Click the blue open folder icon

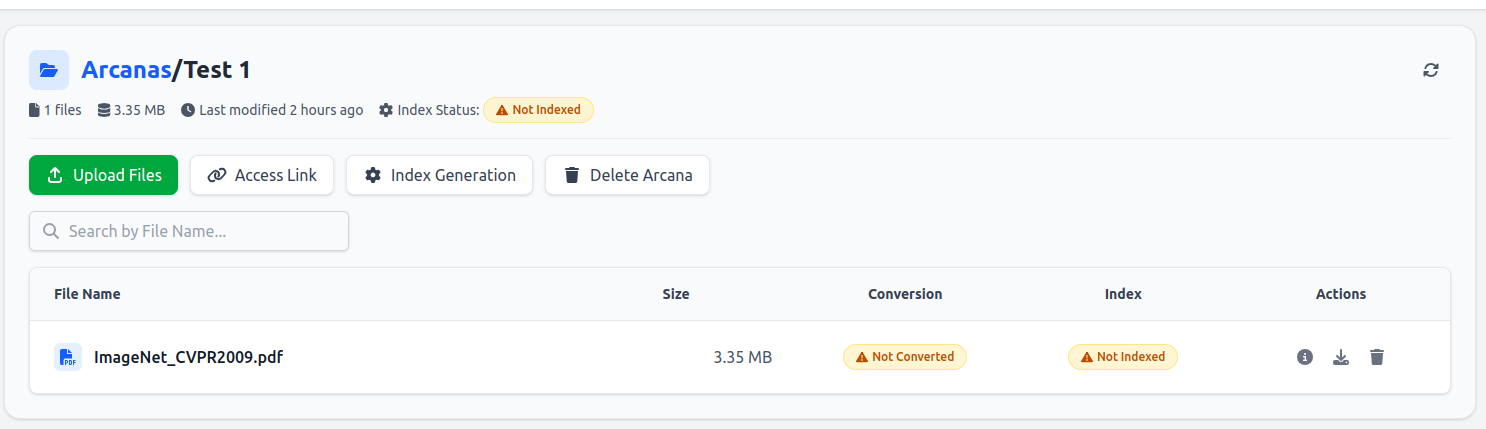(x=49, y=70)
